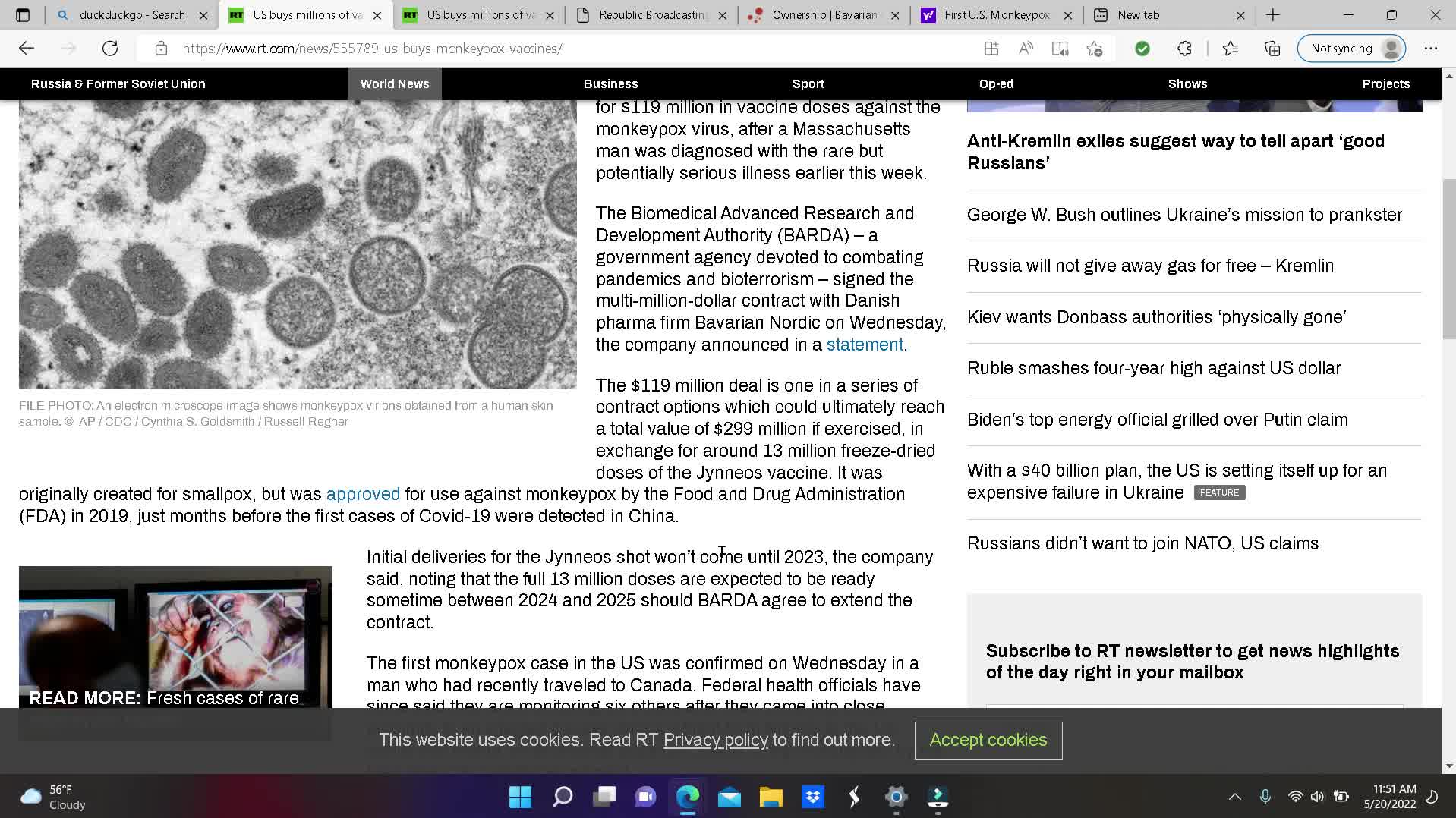Switch to Republic Broadcasting tab
This screenshot has width=1456, height=818.
point(651,15)
